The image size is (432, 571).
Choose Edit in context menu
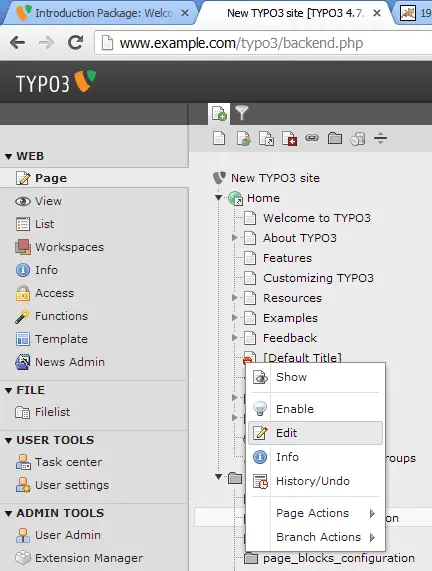(x=315, y=433)
